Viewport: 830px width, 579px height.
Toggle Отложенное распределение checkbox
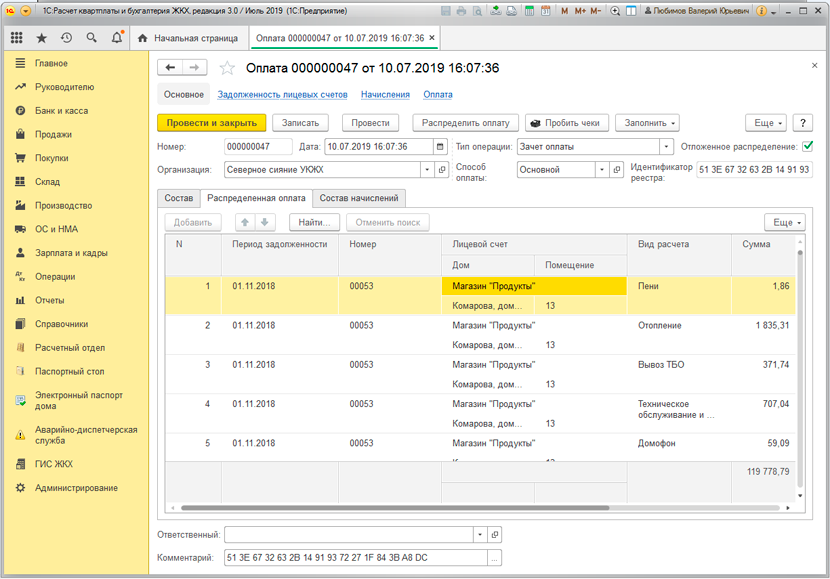[808, 146]
